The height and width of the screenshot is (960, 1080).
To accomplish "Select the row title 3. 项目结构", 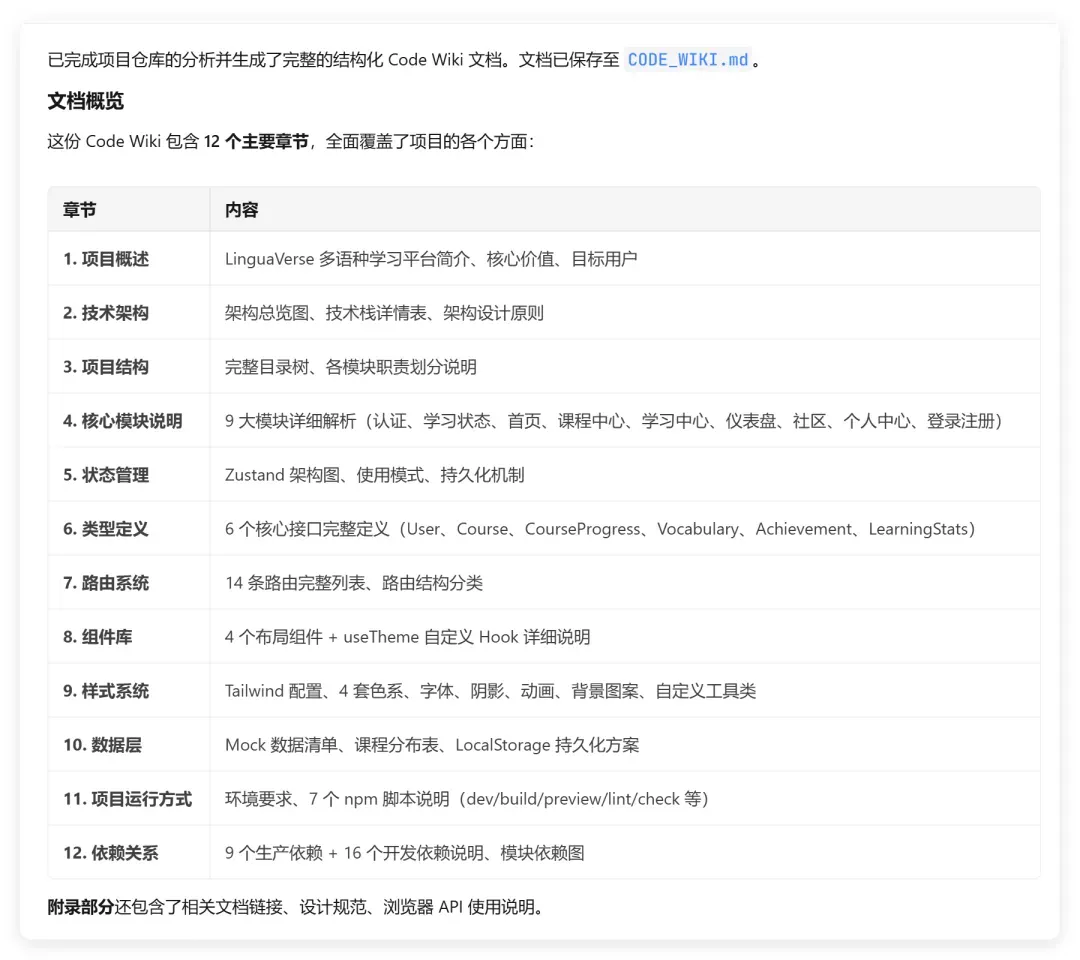I will 106,367.
